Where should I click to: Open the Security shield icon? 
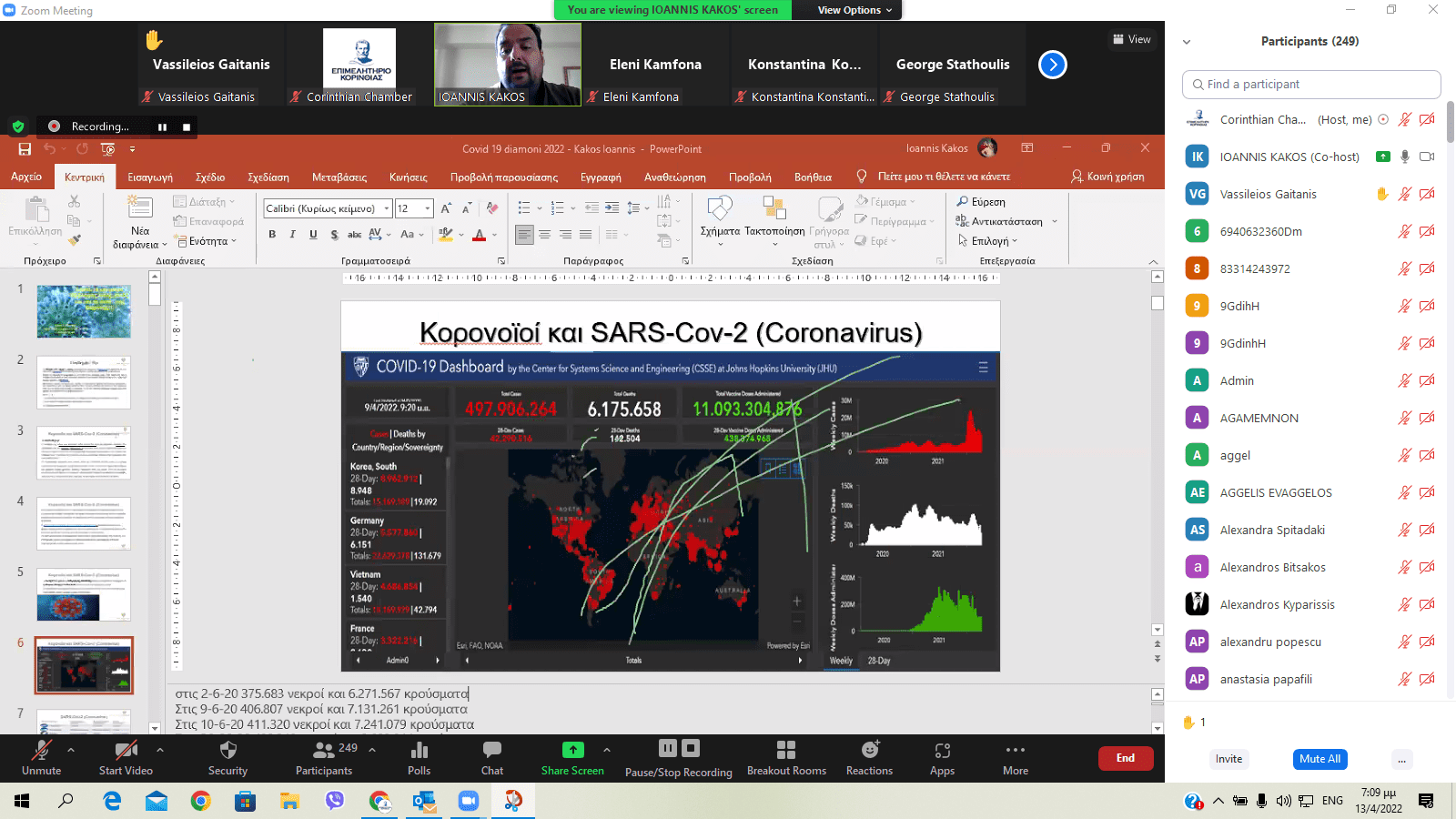227,751
